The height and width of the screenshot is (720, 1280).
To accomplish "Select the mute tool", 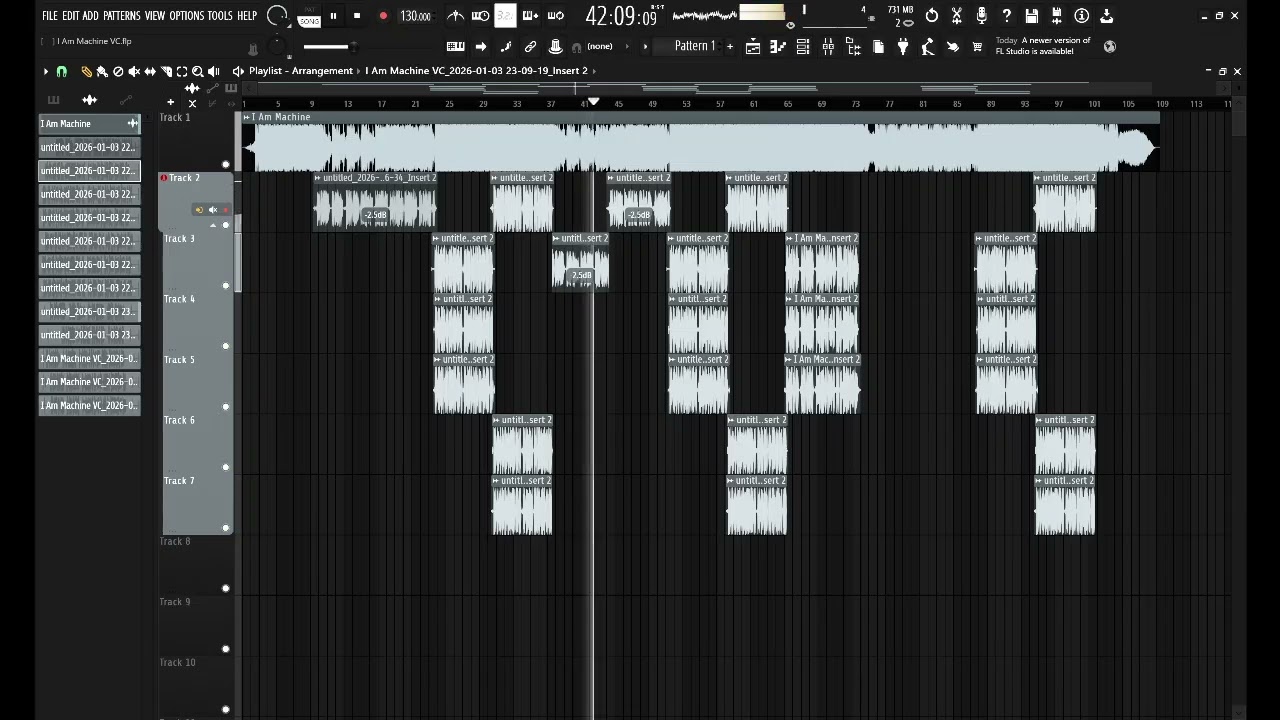I will point(134,71).
